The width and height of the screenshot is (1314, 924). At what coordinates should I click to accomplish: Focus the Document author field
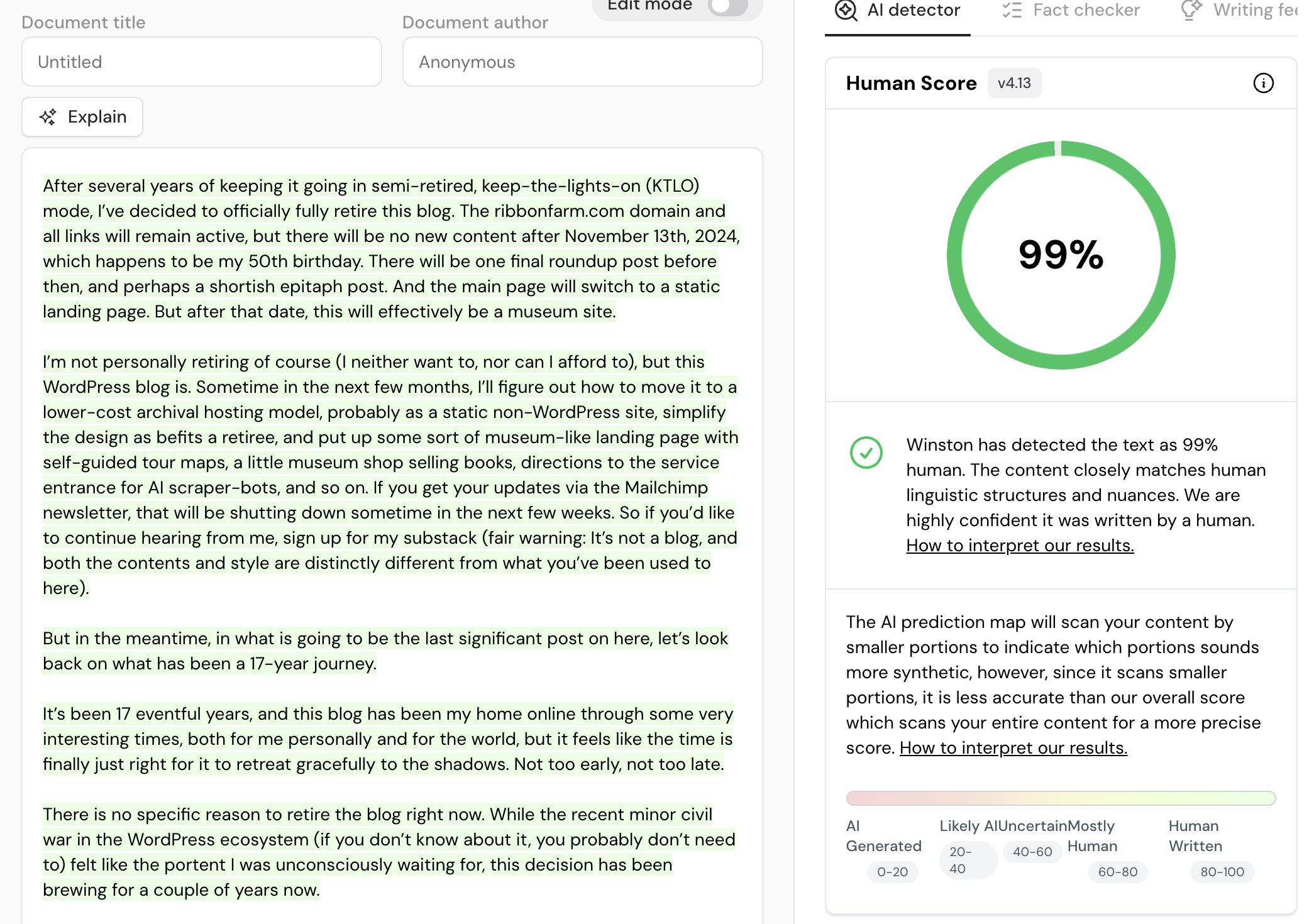click(582, 62)
